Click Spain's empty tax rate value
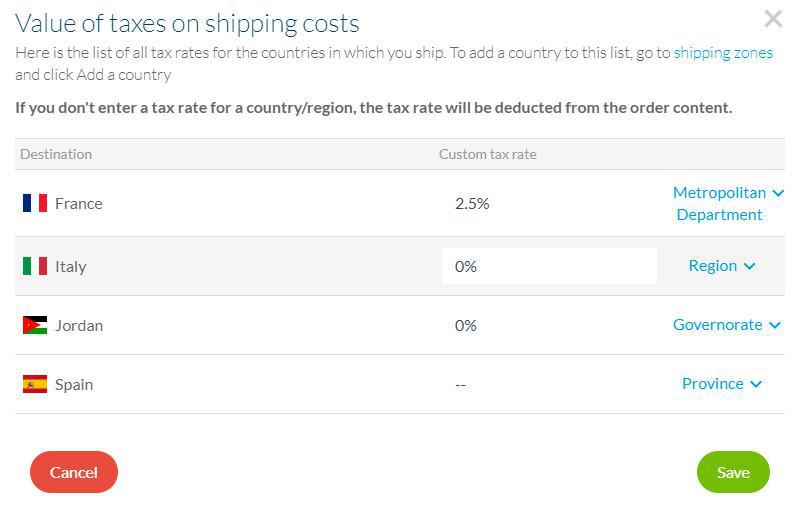This screenshot has width=797, height=508. pos(461,384)
